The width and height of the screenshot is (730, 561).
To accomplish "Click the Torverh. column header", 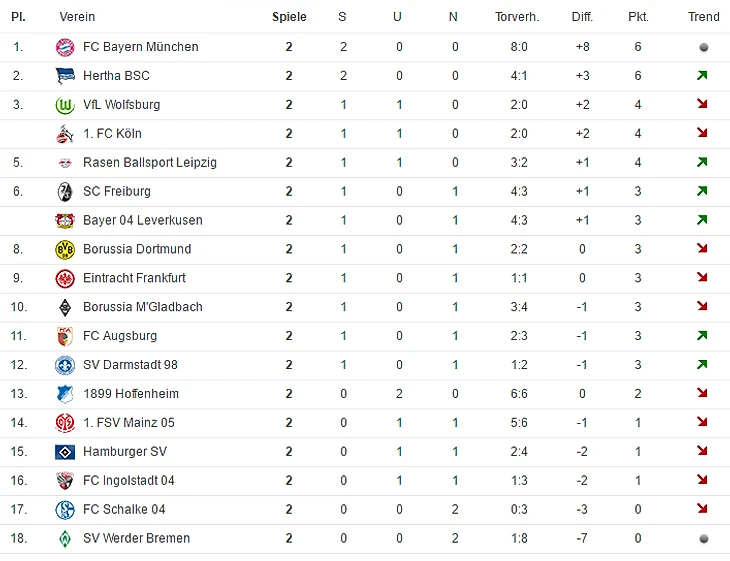I will tap(517, 17).
